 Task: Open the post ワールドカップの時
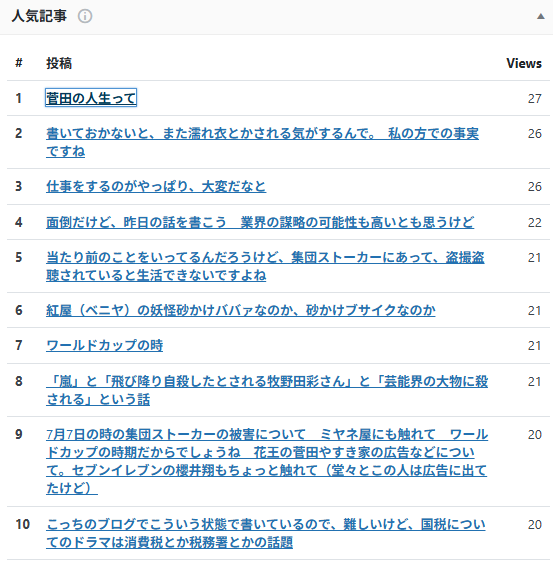[x=104, y=345]
